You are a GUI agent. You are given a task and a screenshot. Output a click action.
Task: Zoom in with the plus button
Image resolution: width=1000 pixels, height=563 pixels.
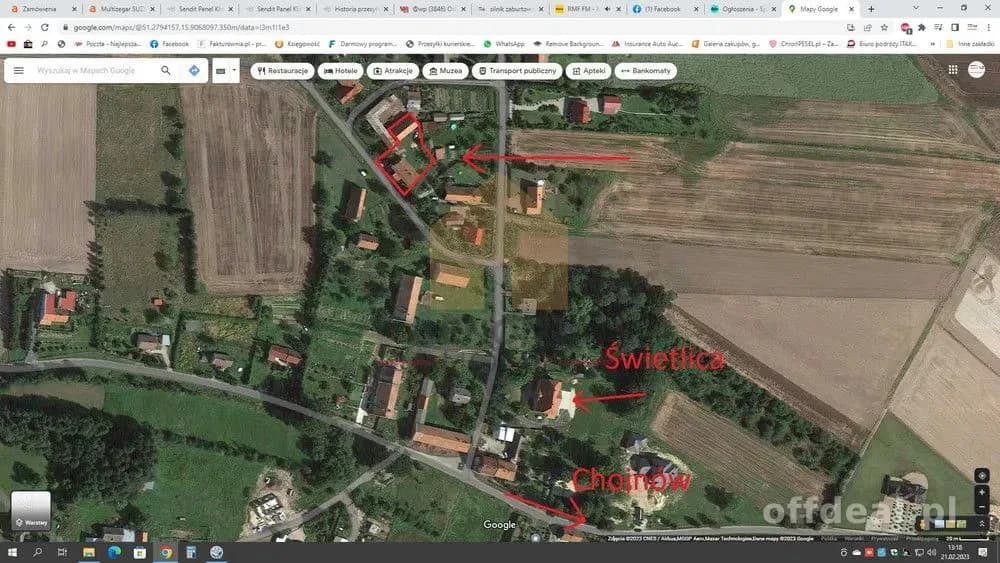982,492
